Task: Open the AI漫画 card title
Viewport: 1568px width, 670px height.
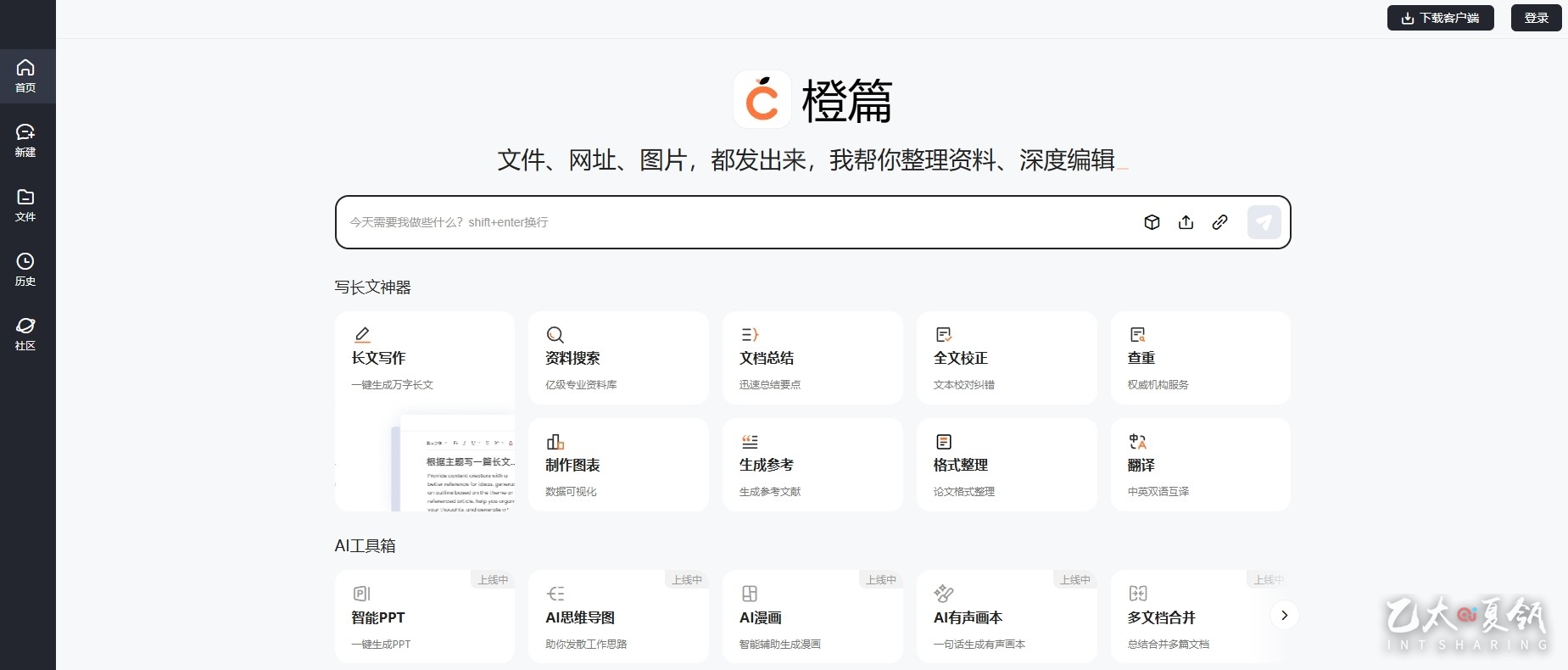Action: (761, 617)
